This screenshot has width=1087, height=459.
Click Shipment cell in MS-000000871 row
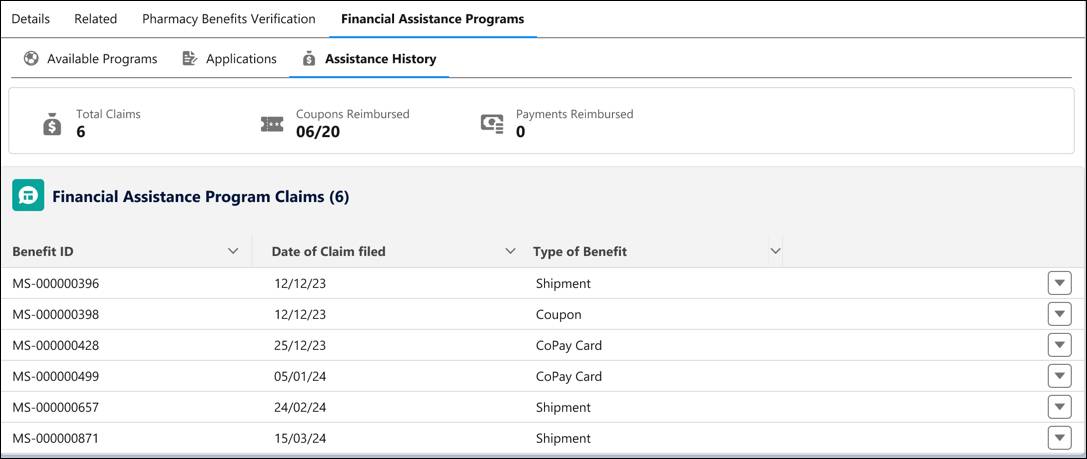point(563,438)
